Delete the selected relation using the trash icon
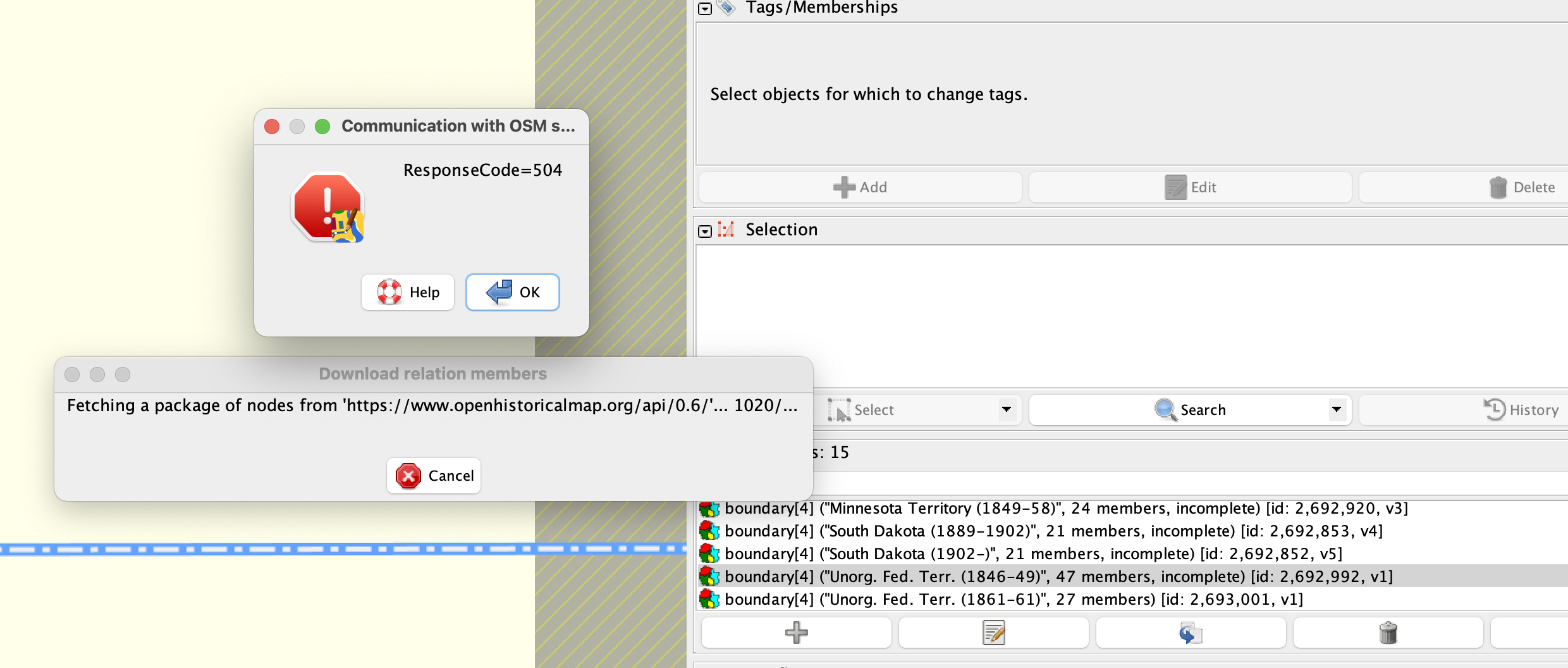 [x=1388, y=633]
